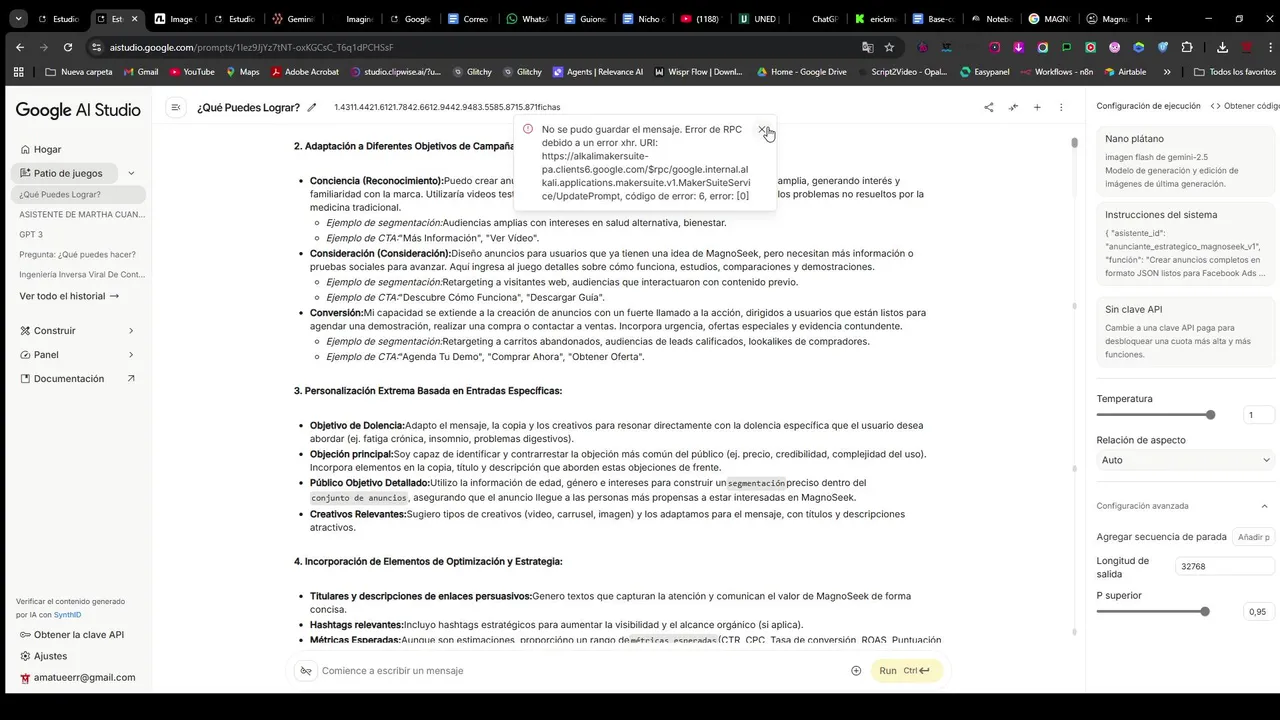Open the amatueerr@gmail.com account menu
The height and width of the screenshot is (720, 1280).
click(78, 677)
